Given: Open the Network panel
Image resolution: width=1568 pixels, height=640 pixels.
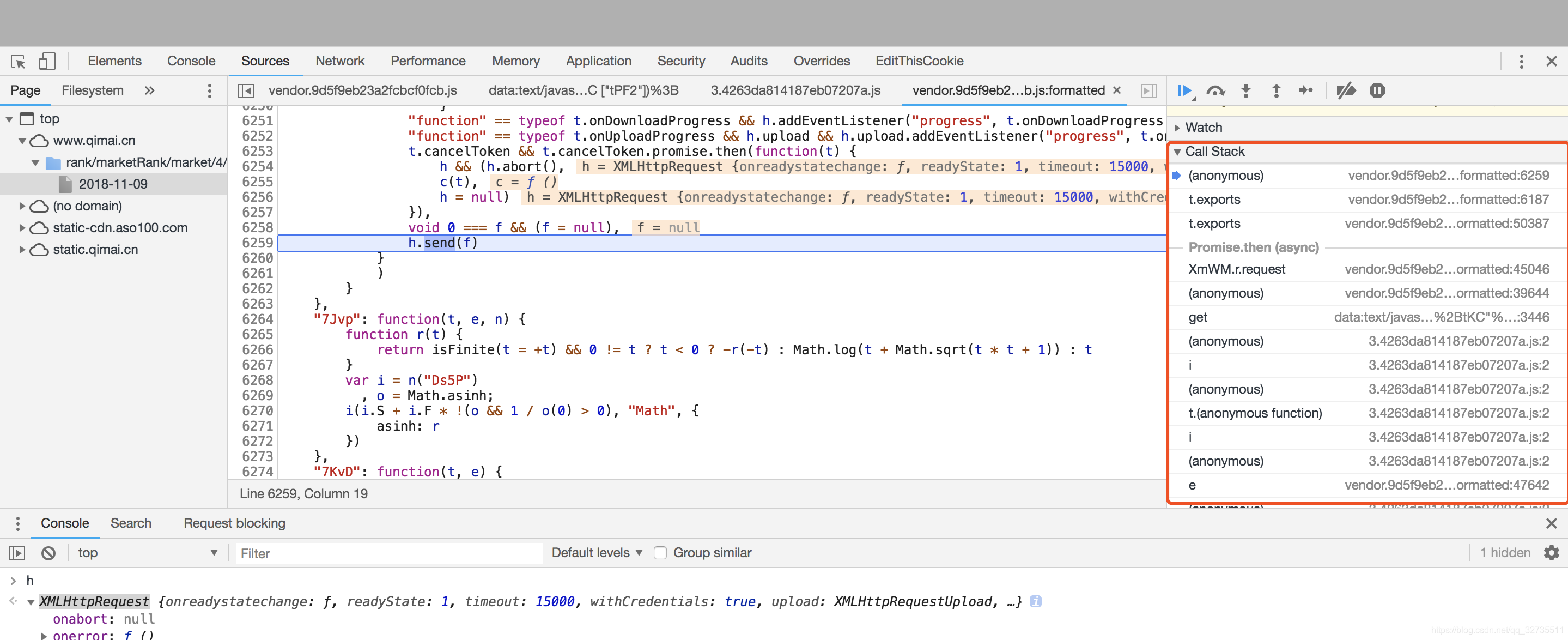Looking at the screenshot, I should pos(339,61).
